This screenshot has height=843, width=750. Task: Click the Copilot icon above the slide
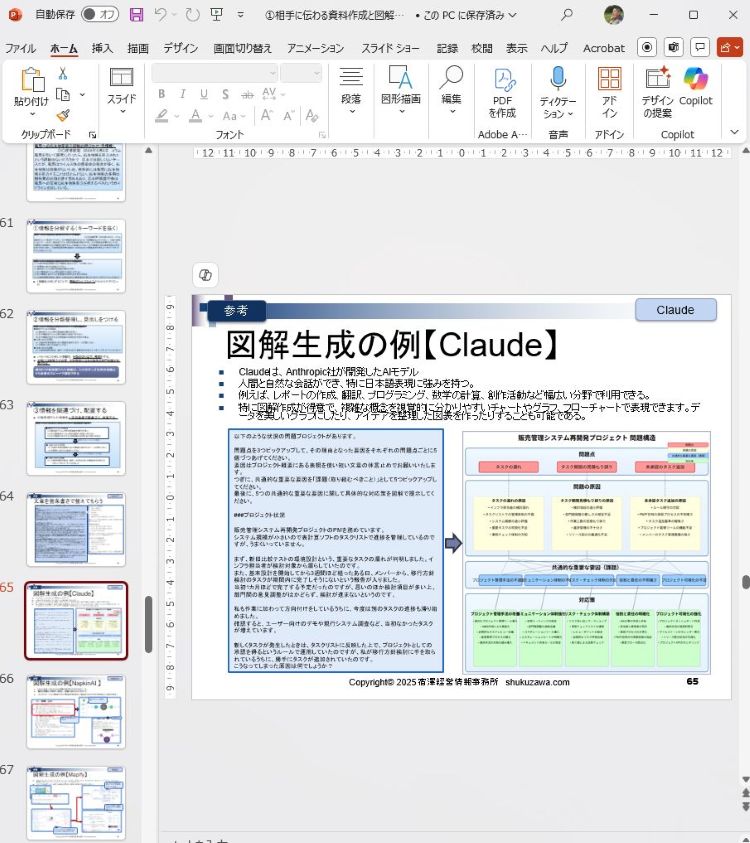tap(205, 275)
